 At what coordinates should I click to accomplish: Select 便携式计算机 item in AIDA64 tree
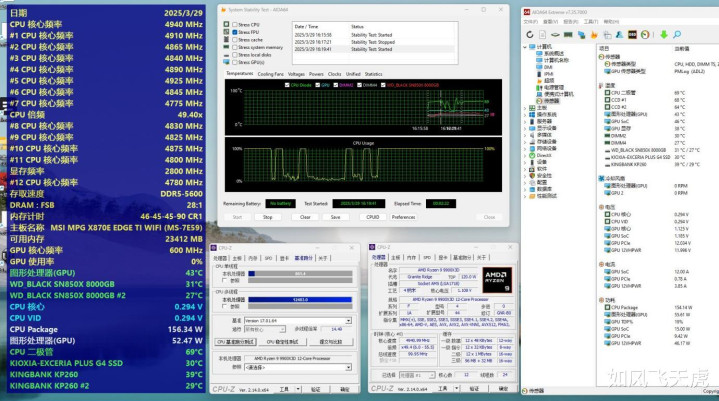point(554,94)
